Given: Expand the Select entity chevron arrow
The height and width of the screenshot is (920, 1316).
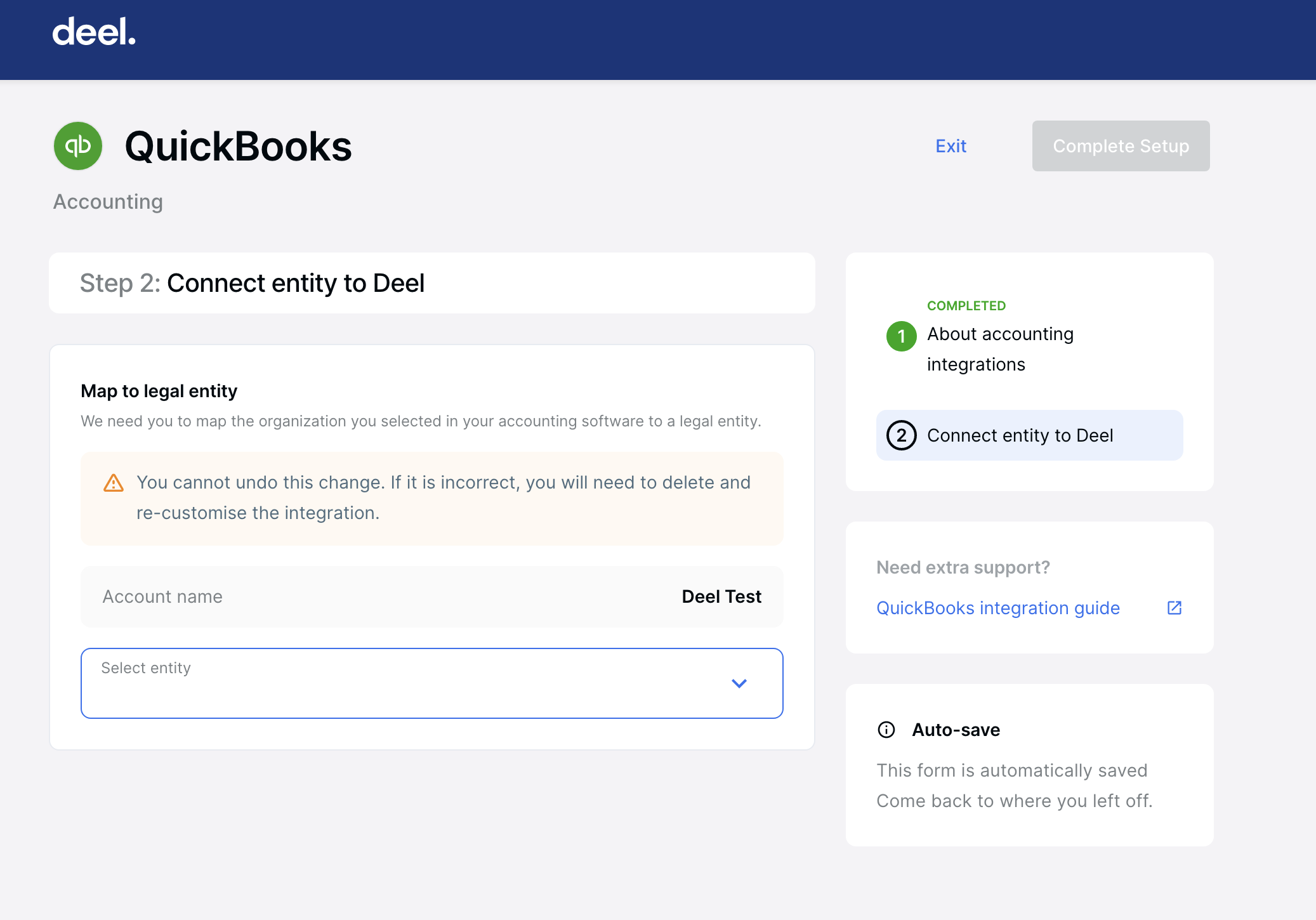Looking at the screenshot, I should 739,683.
